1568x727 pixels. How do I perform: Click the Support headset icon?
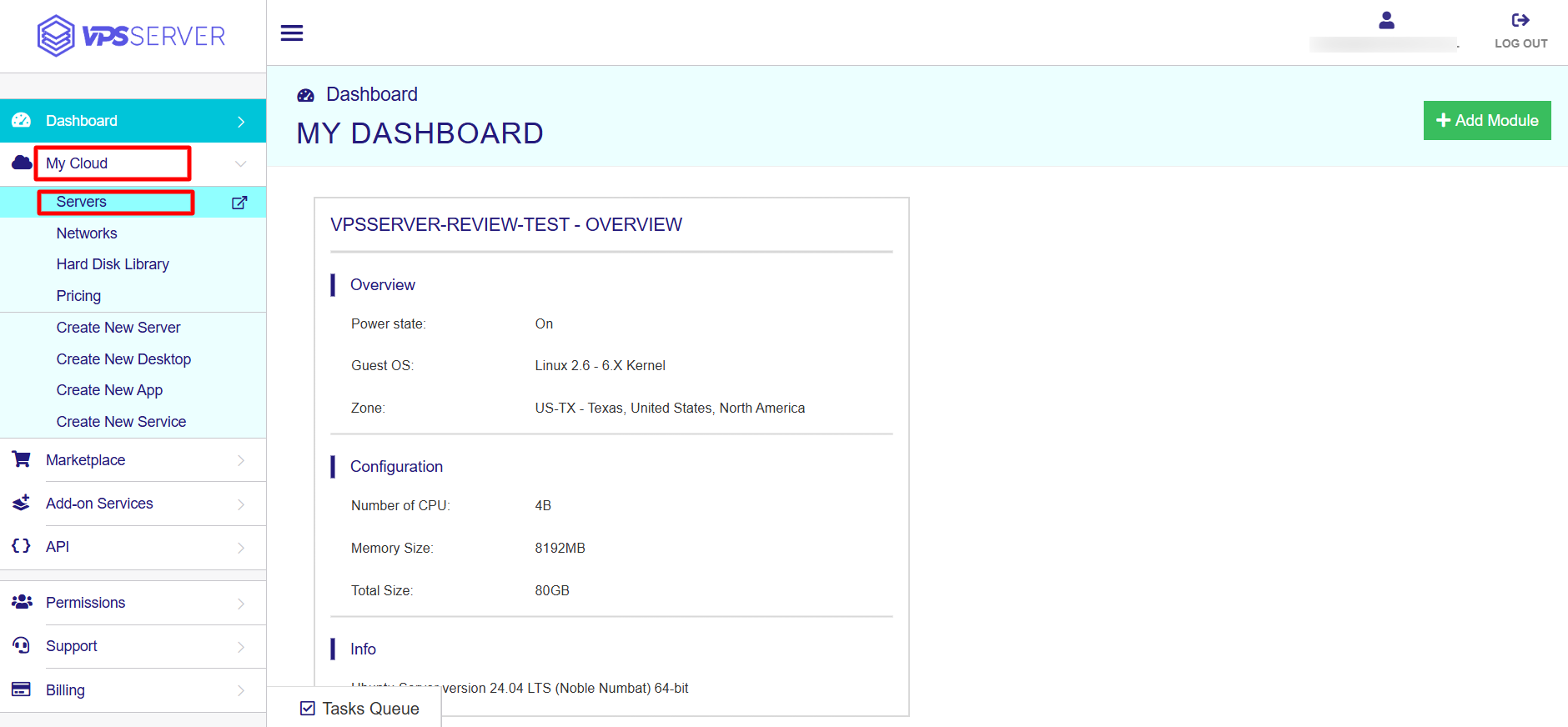22,645
